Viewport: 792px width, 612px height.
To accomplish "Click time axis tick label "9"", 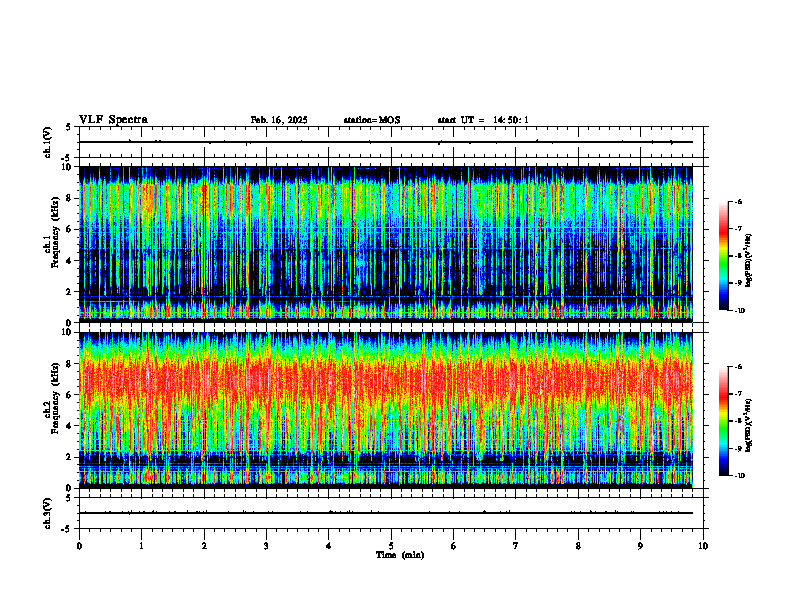I will point(640,546).
